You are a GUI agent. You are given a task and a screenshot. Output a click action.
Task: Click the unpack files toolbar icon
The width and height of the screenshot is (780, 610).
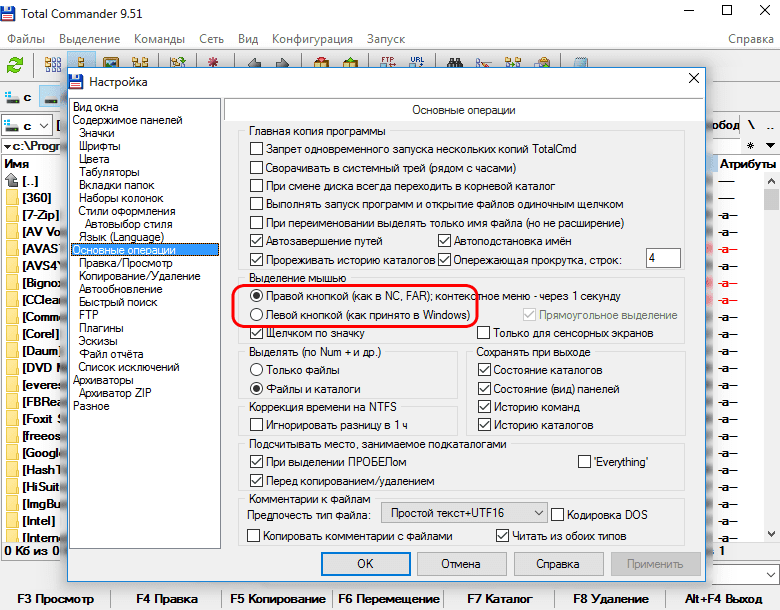click(x=350, y=63)
